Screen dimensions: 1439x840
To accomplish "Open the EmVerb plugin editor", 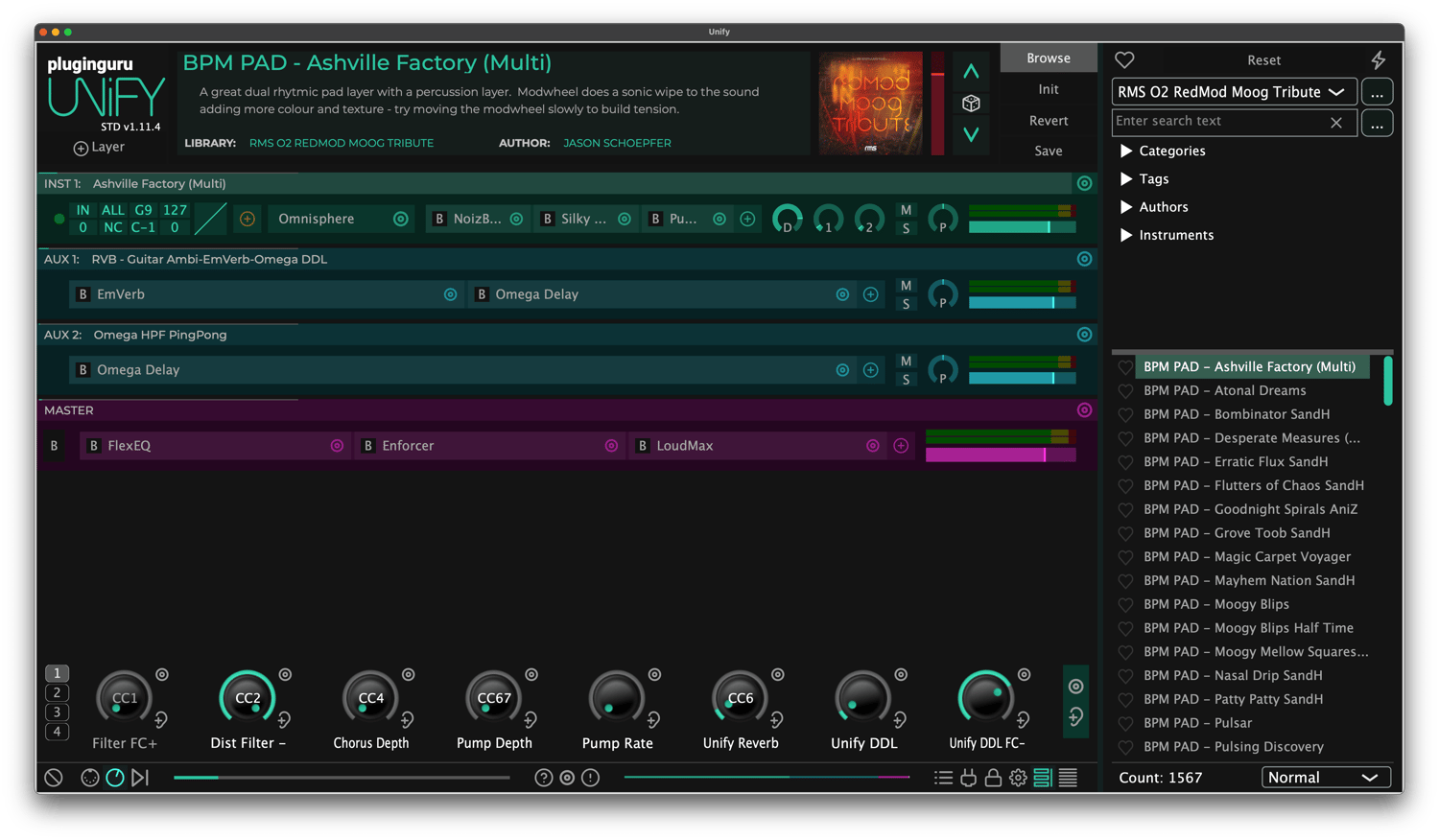I will click(450, 294).
